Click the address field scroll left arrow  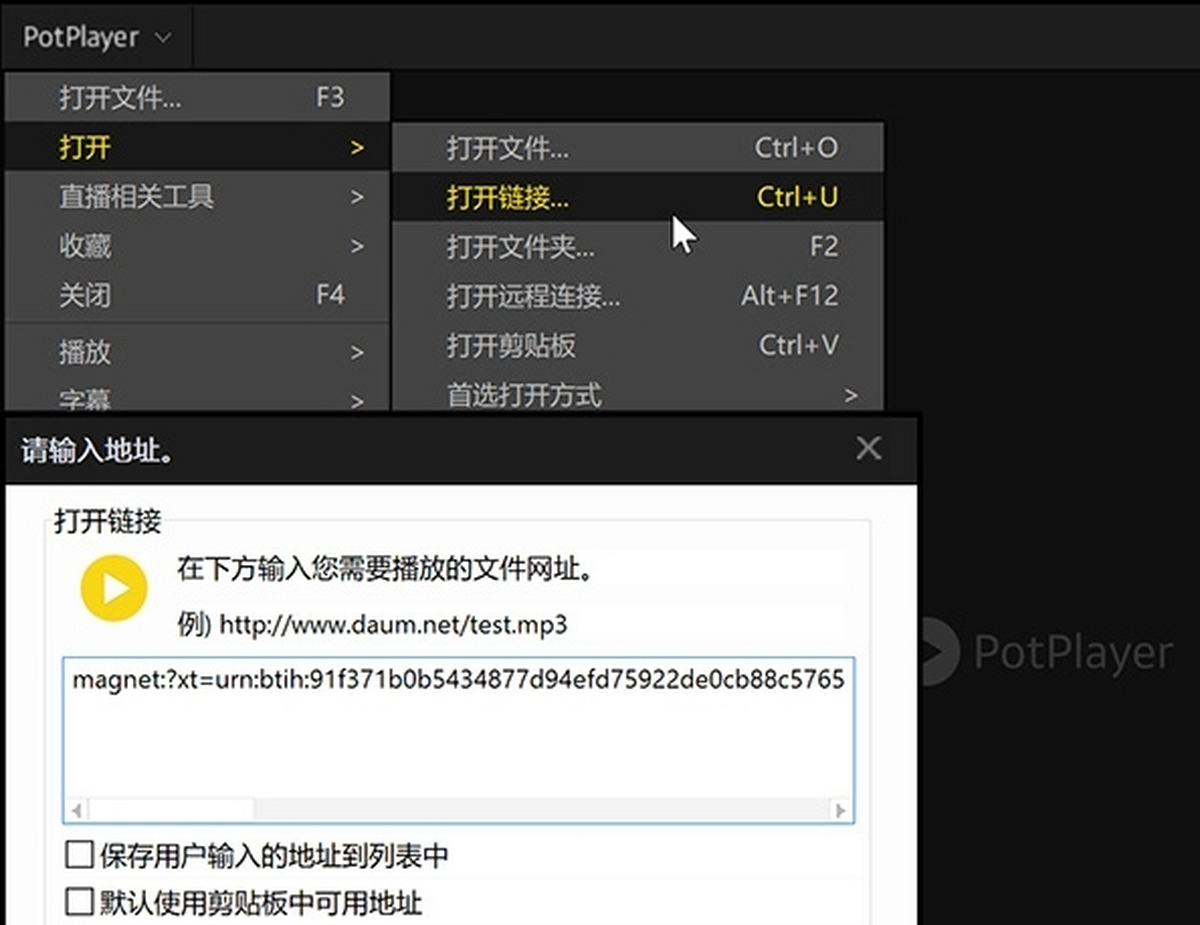point(76,810)
